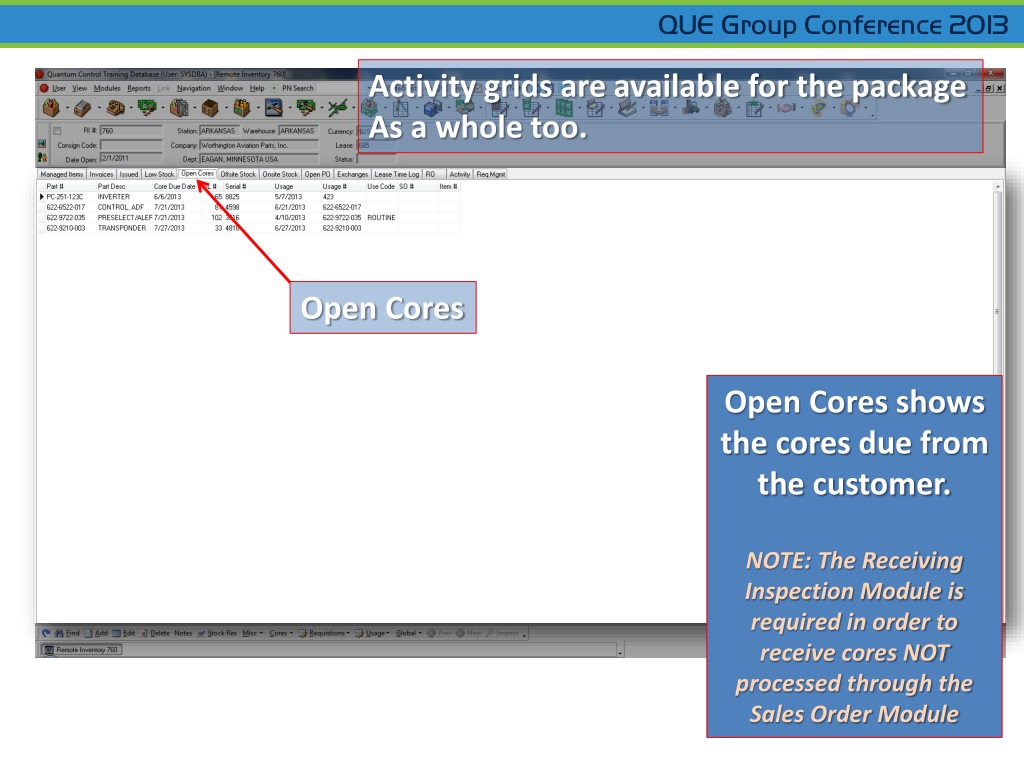Image resolution: width=1024 pixels, height=768 pixels.
Task: Select the Open Cores tab
Action: coord(197,174)
